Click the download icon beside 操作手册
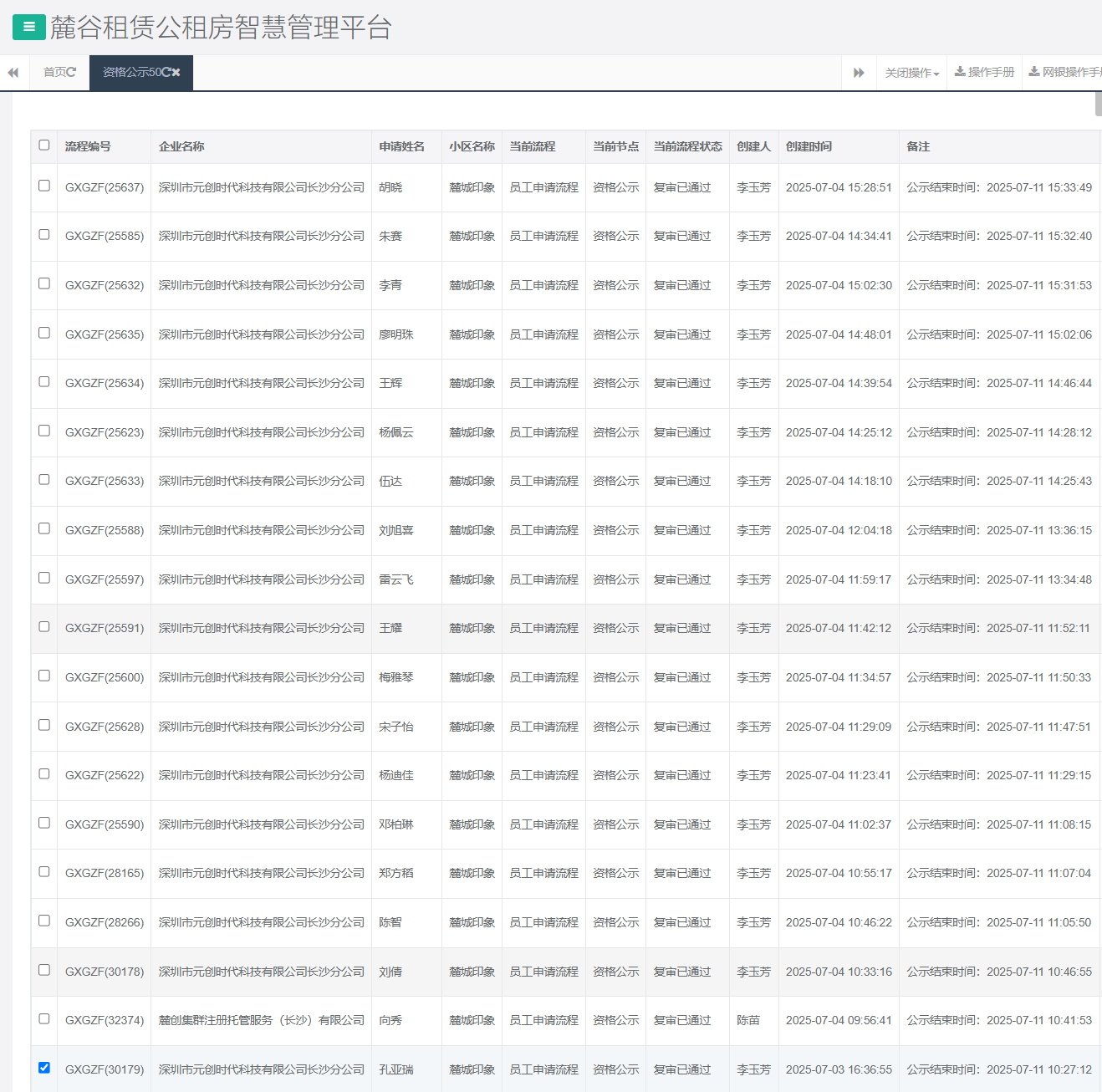The width and height of the screenshot is (1102, 1092). [x=959, y=71]
